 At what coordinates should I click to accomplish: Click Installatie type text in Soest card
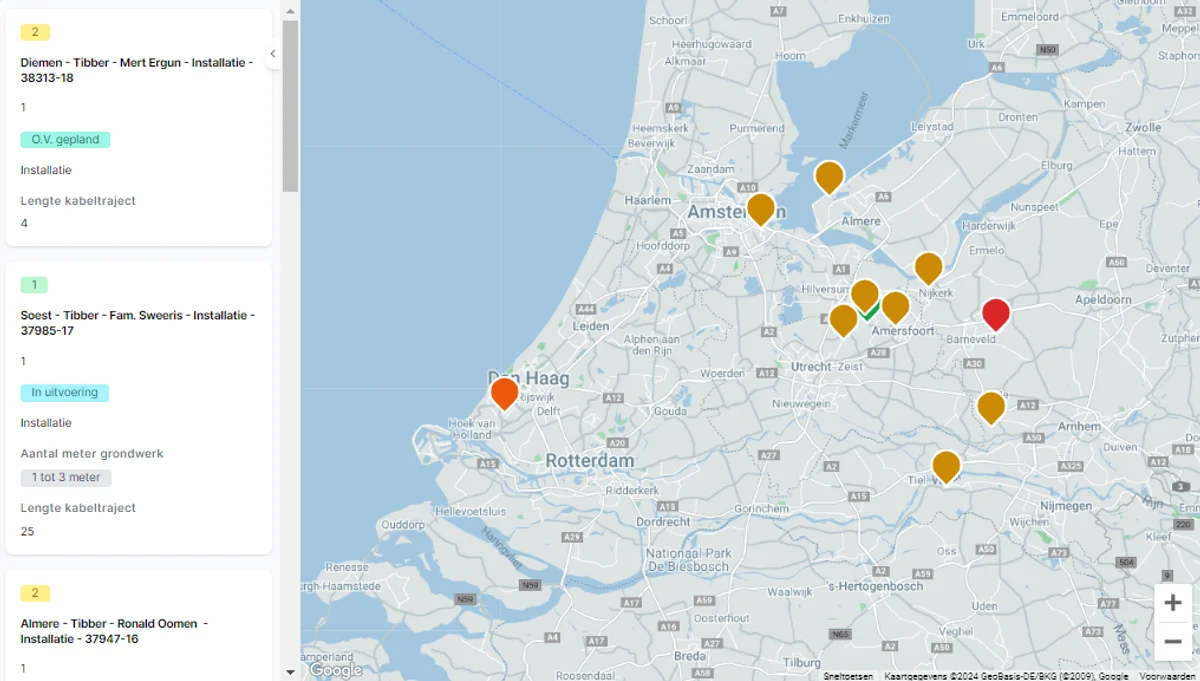(x=46, y=423)
